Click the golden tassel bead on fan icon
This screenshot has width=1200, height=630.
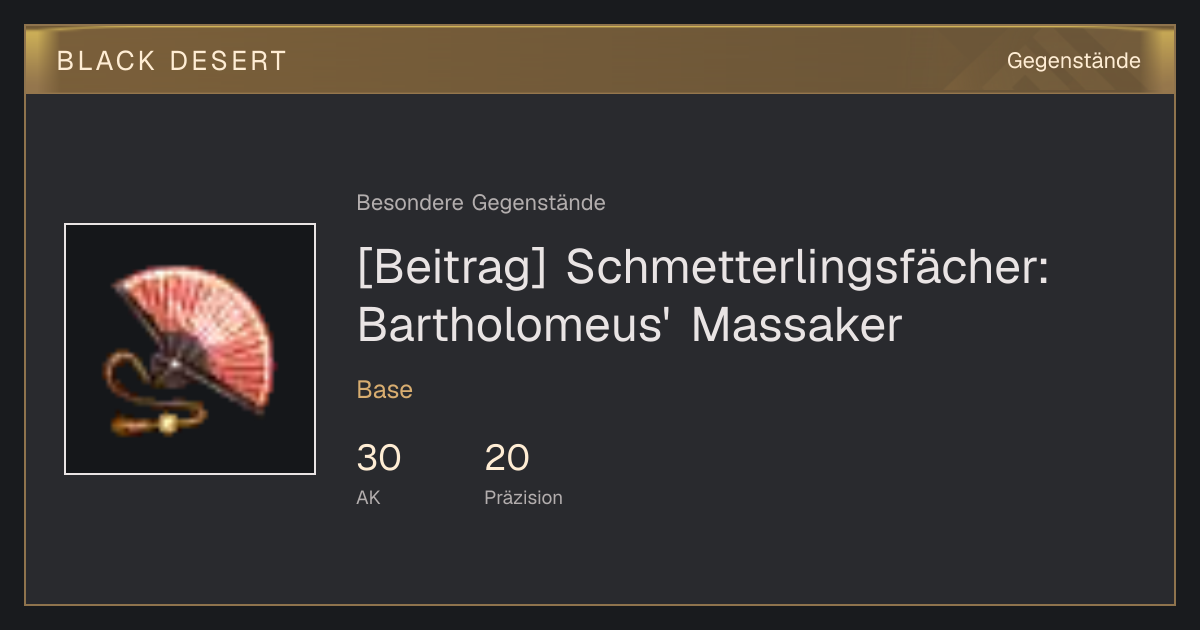(x=167, y=423)
